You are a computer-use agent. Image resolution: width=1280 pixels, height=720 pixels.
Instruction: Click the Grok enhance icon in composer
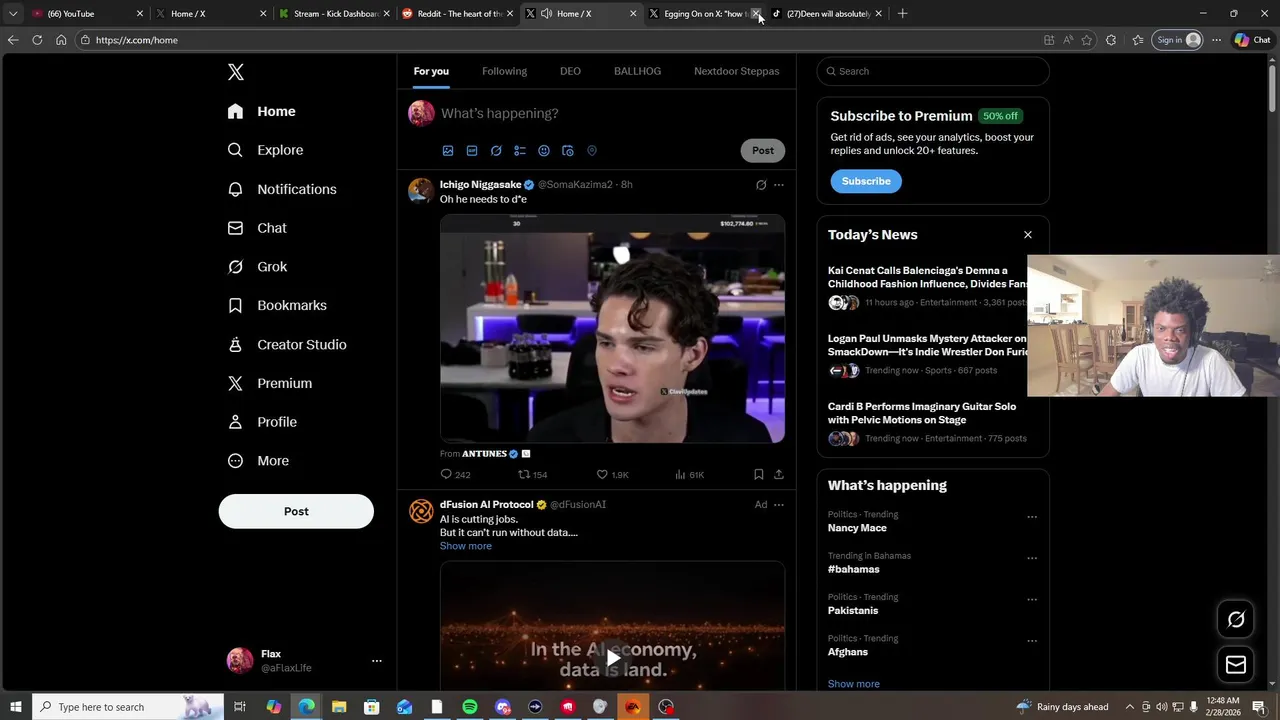point(496,151)
